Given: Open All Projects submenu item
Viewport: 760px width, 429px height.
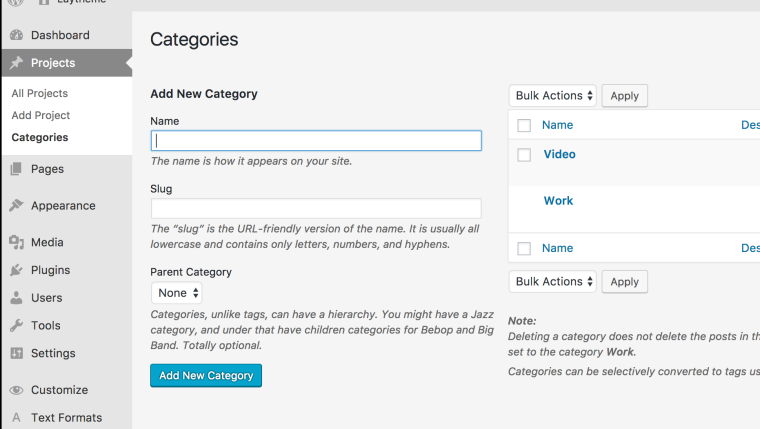Looking at the screenshot, I should point(40,93).
